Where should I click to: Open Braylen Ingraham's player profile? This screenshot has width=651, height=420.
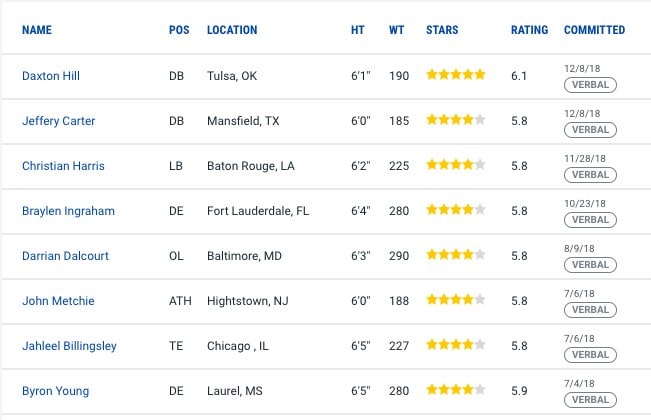pyautogui.click(x=68, y=211)
